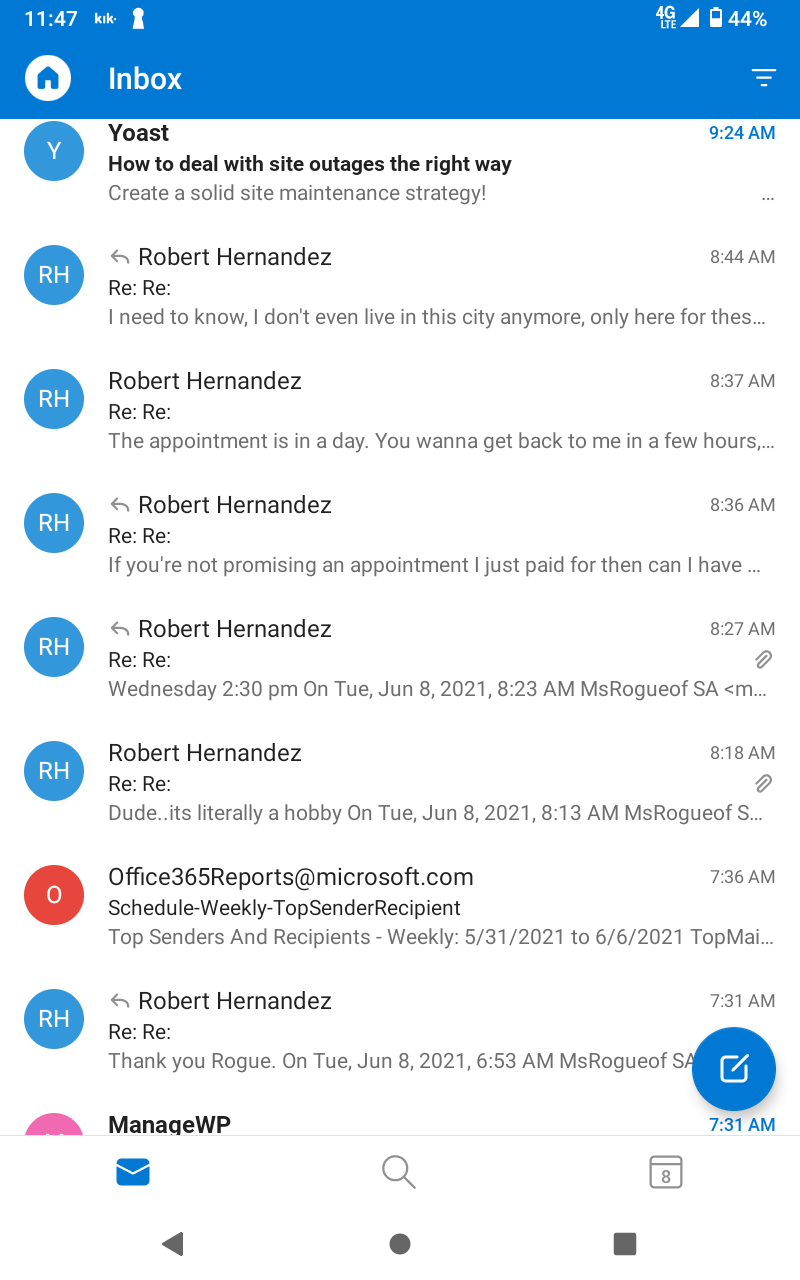
Task: Open Android recent apps square button
Action: [625, 1243]
